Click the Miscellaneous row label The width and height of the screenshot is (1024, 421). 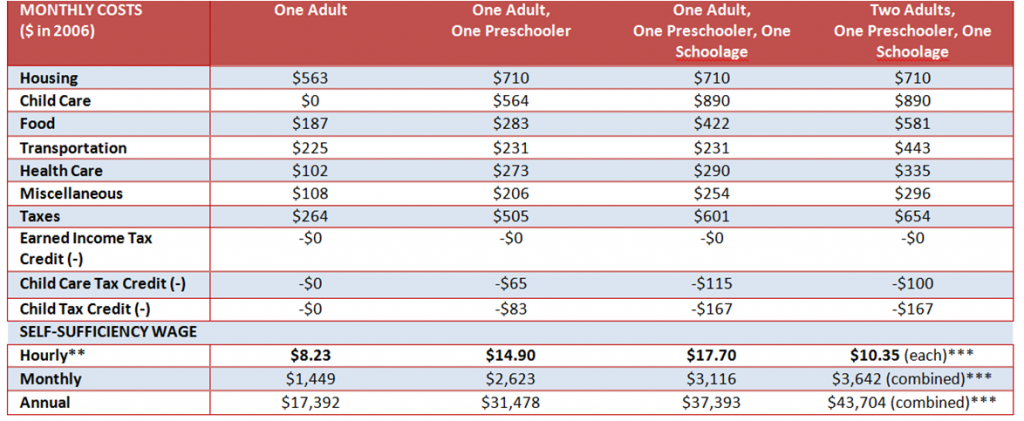71,194
